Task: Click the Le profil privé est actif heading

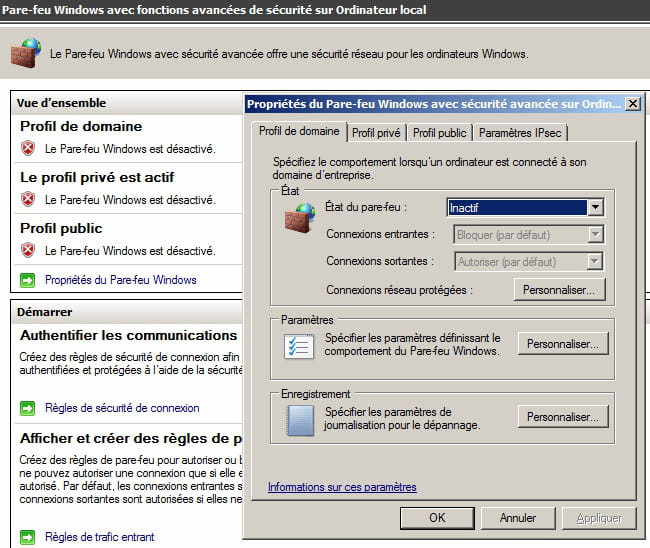Action: pos(97,177)
